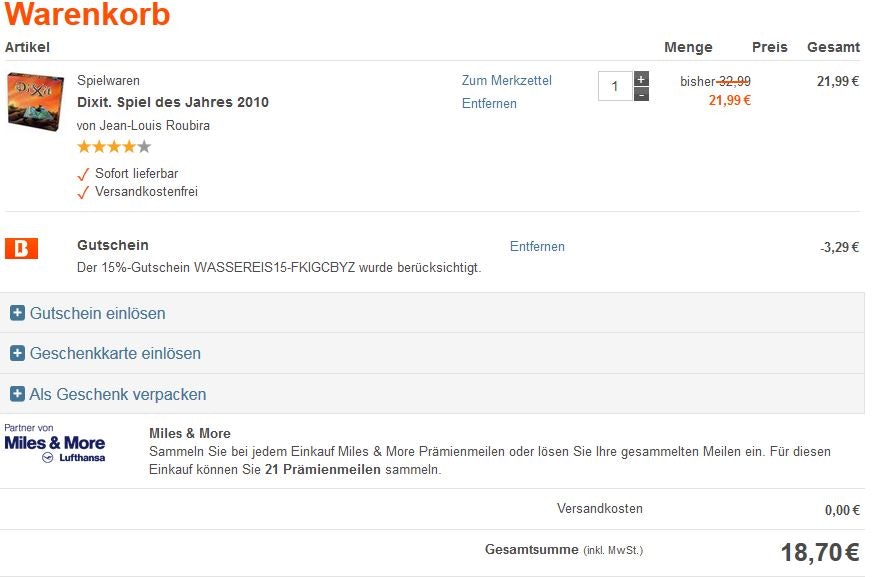Click the plus icon next to Gutschein einlösen
883x577 pixels.
pos(17,313)
